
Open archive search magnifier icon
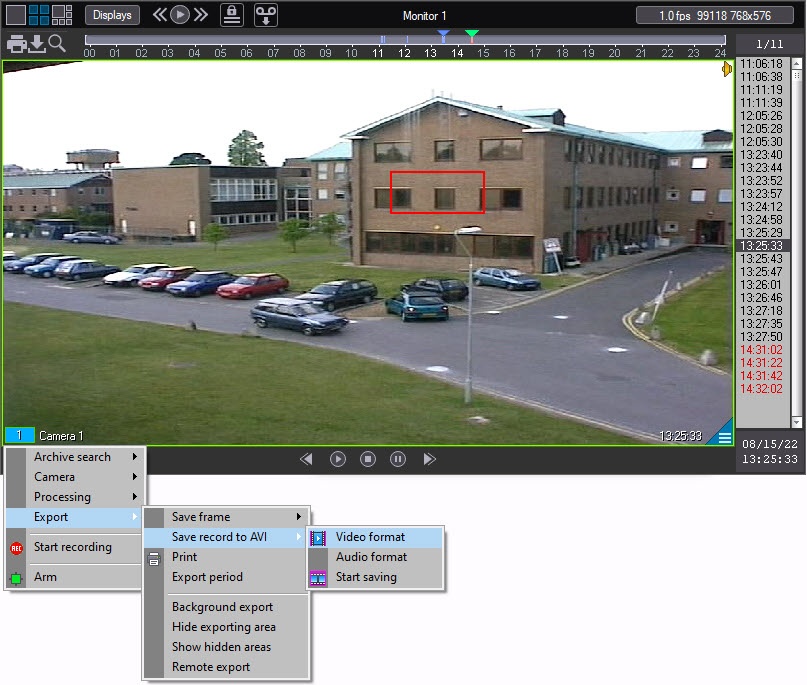[57, 44]
